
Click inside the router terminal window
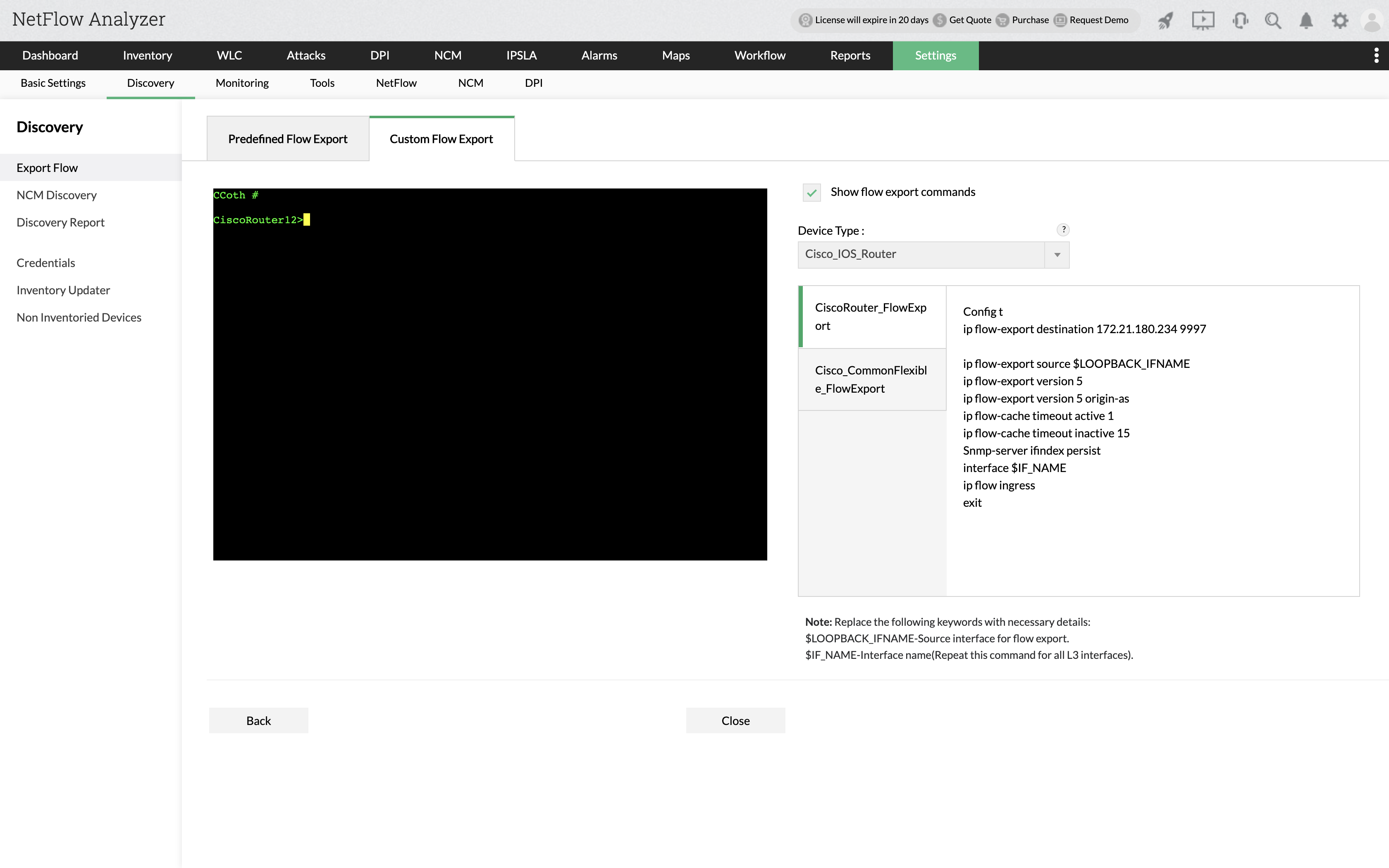[x=489, y=374]
